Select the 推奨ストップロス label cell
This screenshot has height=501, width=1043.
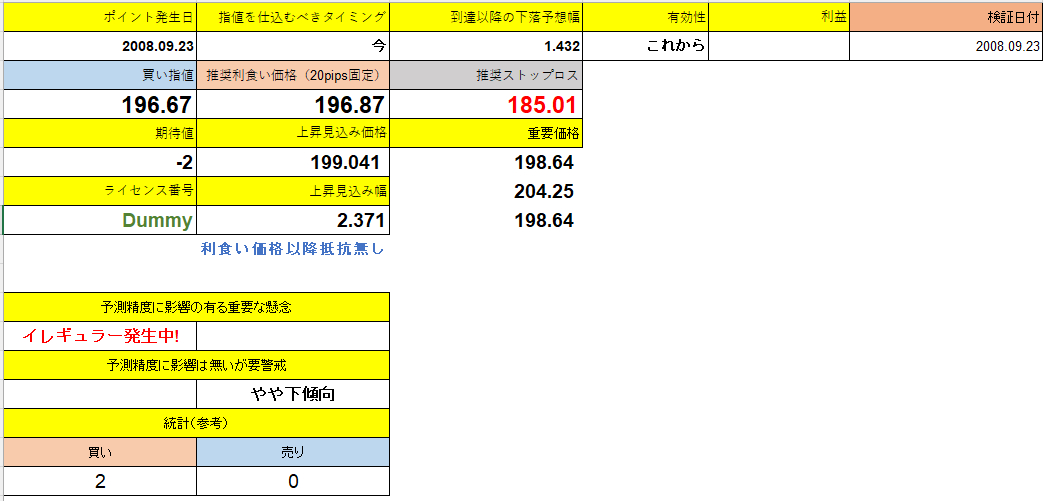pos(486,75)
